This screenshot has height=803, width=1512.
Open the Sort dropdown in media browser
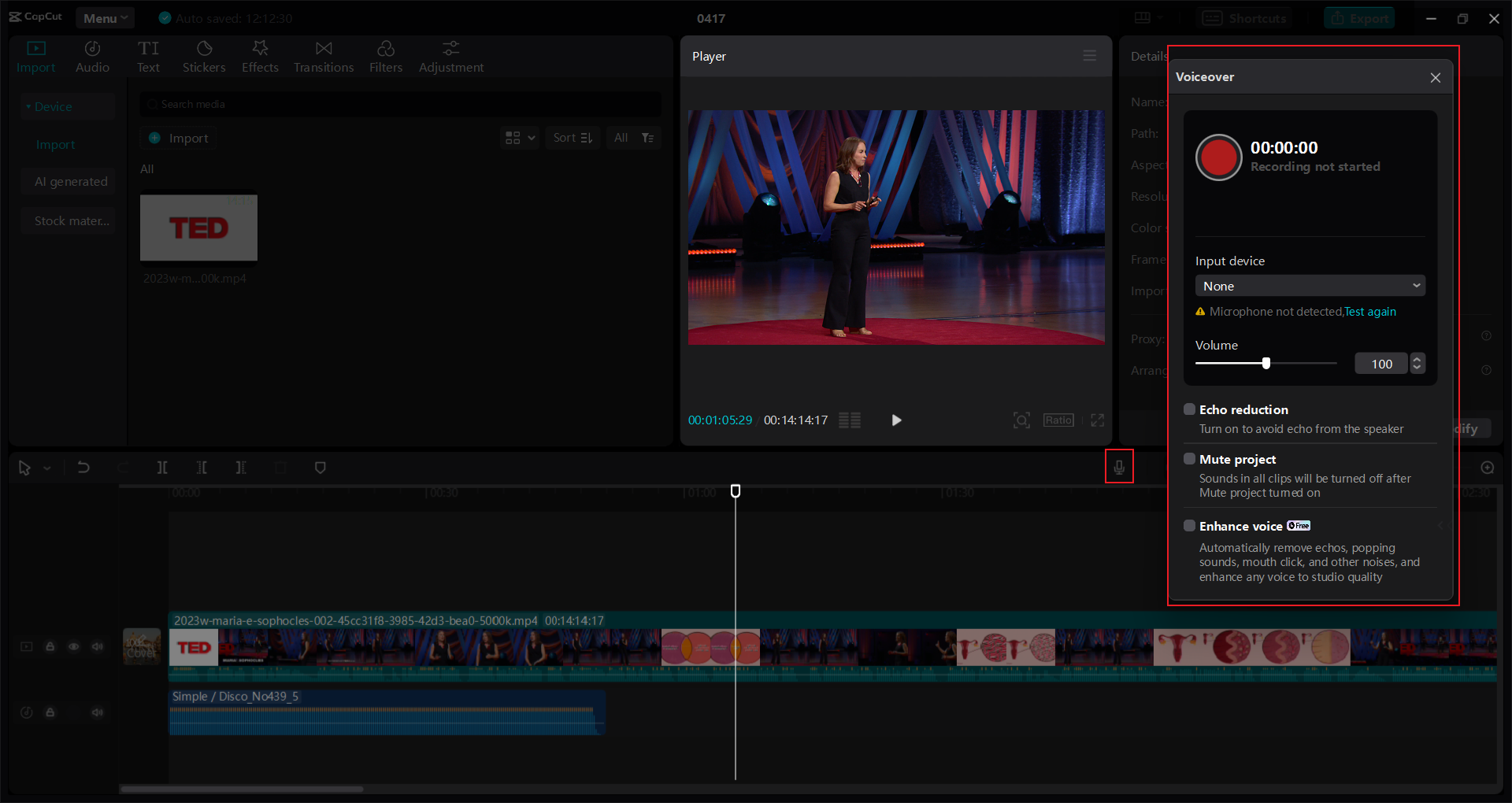click(572, 137)
